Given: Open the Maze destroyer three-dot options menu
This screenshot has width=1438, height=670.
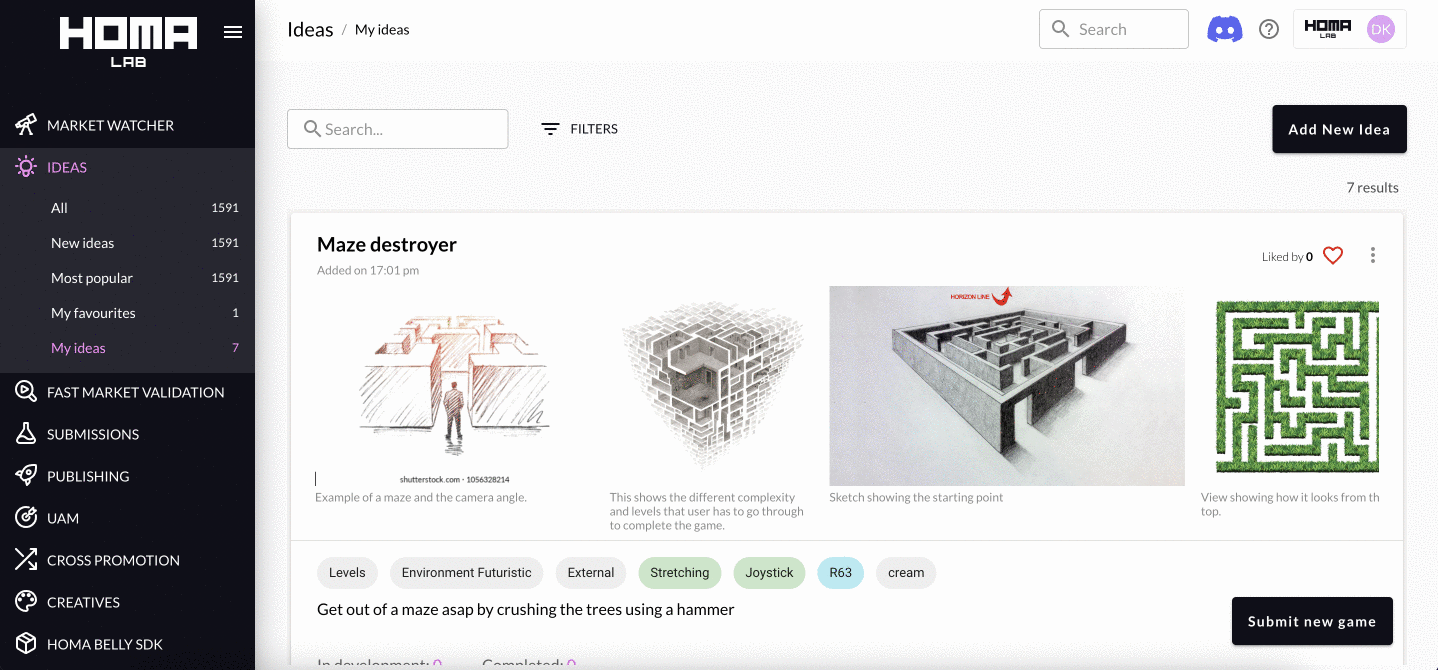Looking at the screenshot, I should (1373, 256).
